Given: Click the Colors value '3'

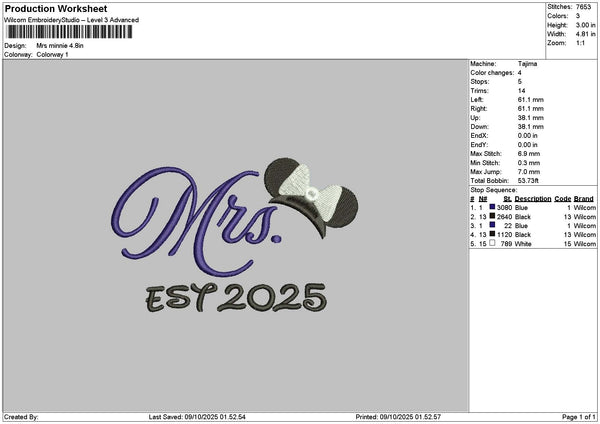Looking at the screenshot, I should [578, 16].
